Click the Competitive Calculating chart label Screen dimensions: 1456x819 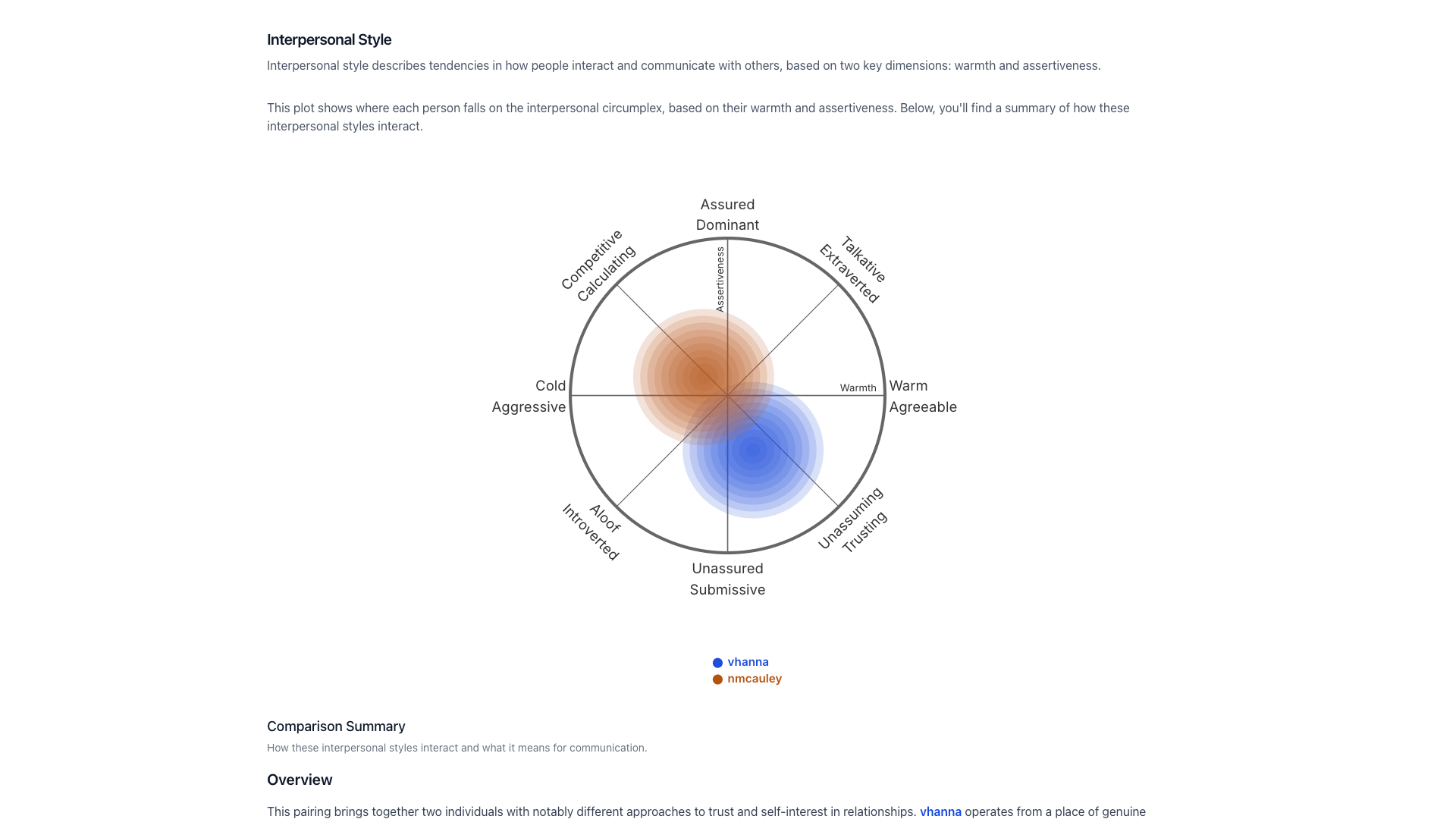pos(598,265)
